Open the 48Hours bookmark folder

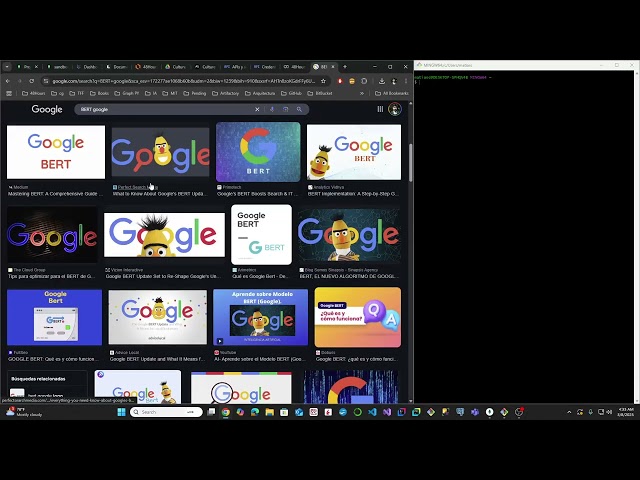(33, 93)
